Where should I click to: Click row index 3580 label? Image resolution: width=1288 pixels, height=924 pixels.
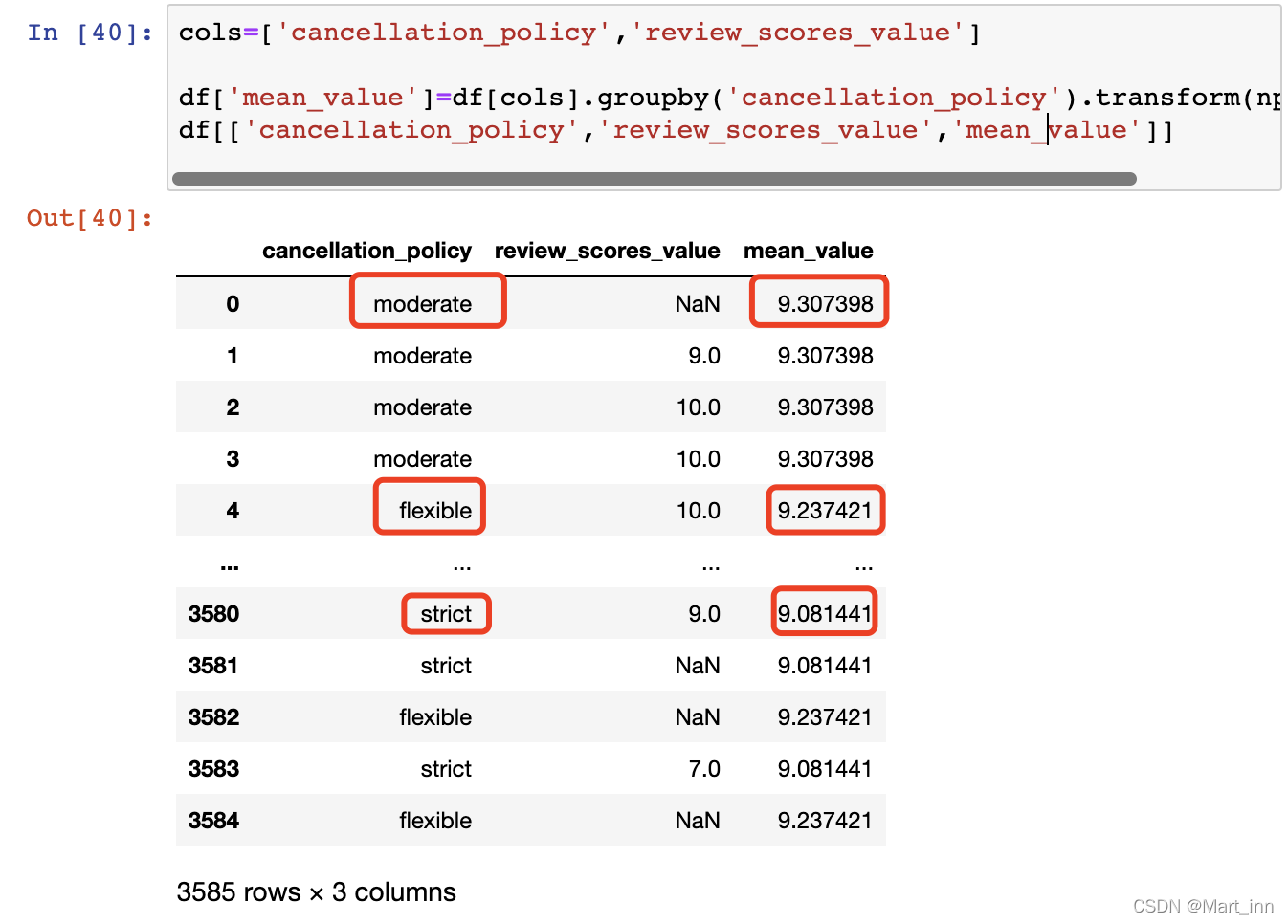pos(213,614)
